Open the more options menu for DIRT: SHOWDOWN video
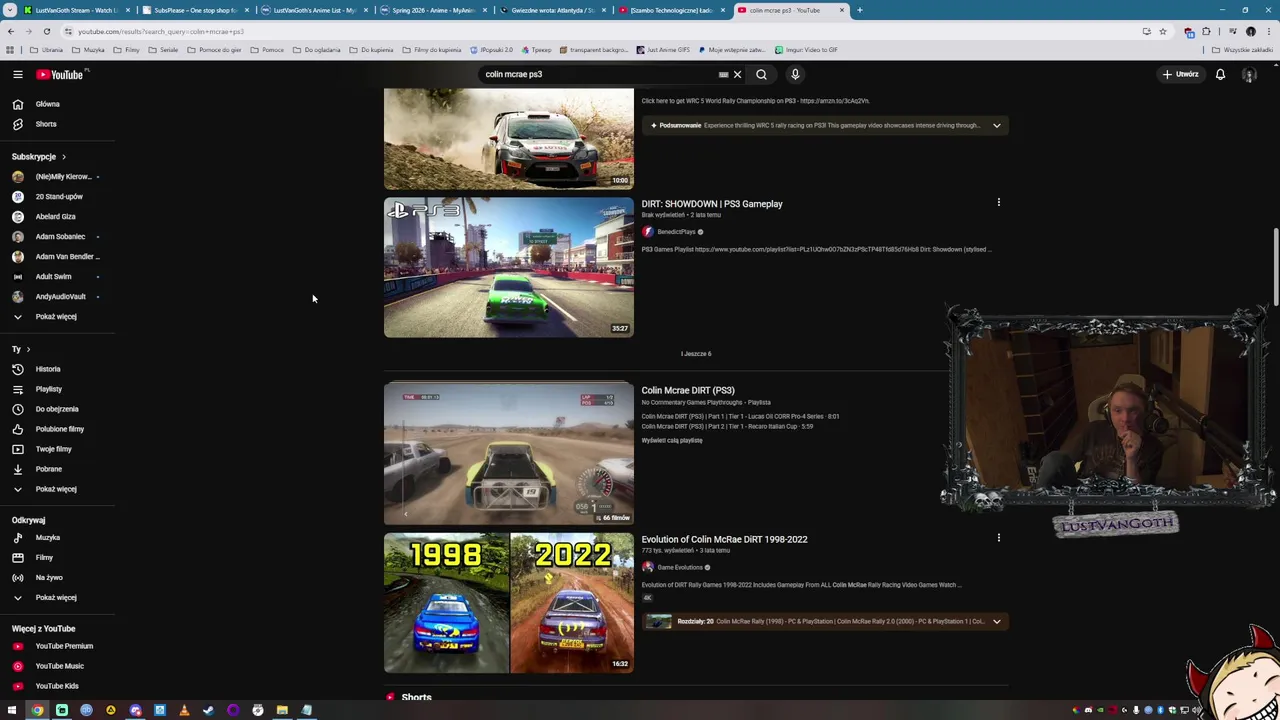 pyautogui.click(x=998, y=203)
